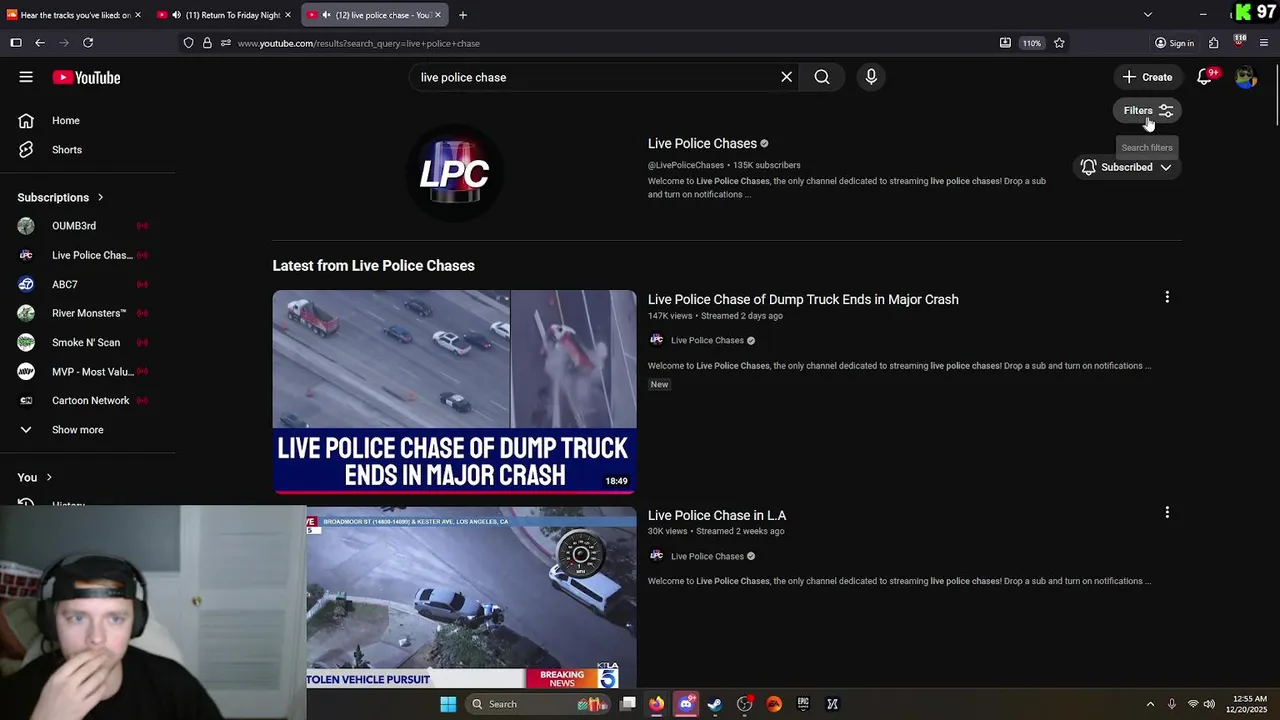This screenshot has width=1280, height=720.
Task: Open Steam from the taskbar
Action: pos(715,704)
